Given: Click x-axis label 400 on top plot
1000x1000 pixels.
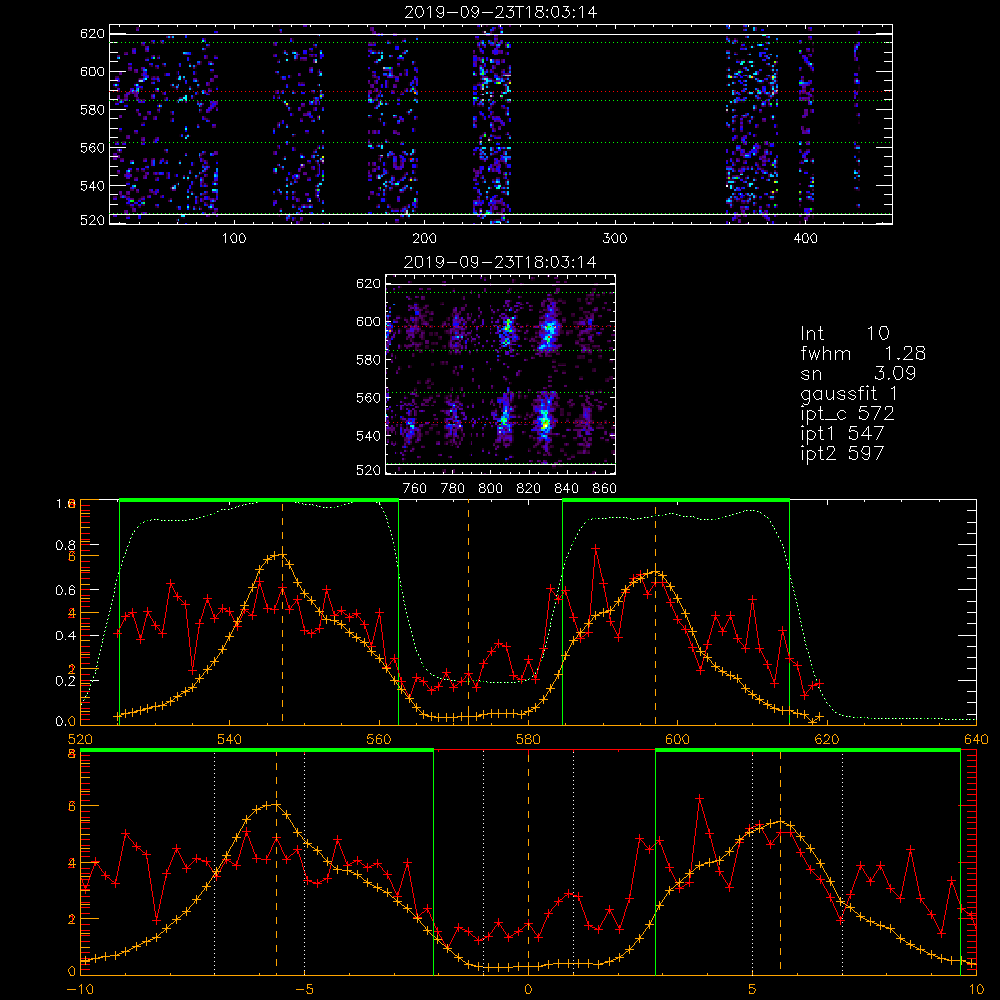Looking at the screenshot, I should click(x=805, y=239).
